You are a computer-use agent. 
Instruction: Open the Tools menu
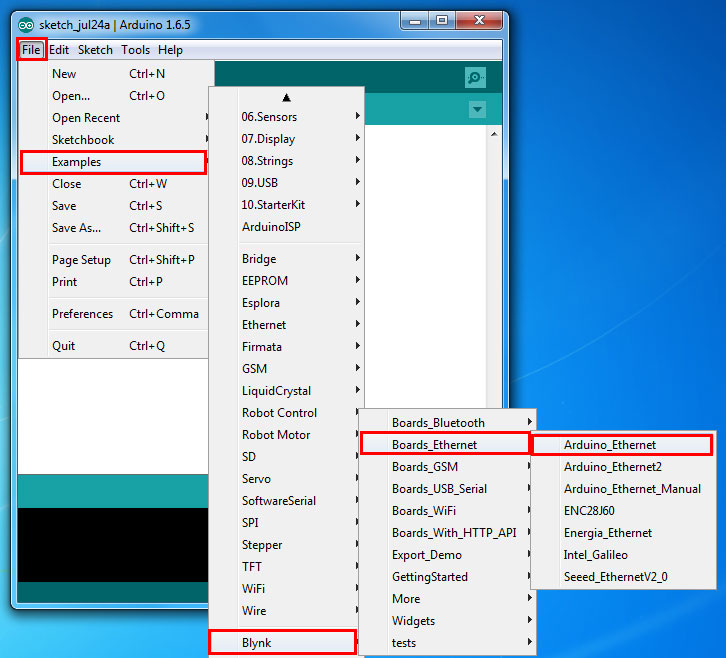(x=135, y=50)
